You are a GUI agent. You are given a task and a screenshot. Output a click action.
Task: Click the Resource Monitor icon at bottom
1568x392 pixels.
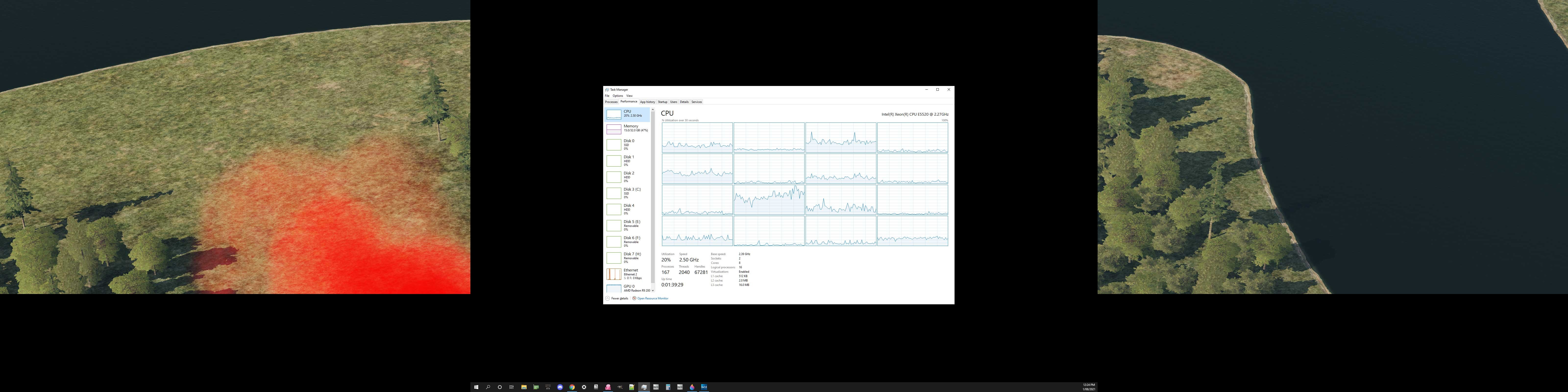click(x=634, y=298)
